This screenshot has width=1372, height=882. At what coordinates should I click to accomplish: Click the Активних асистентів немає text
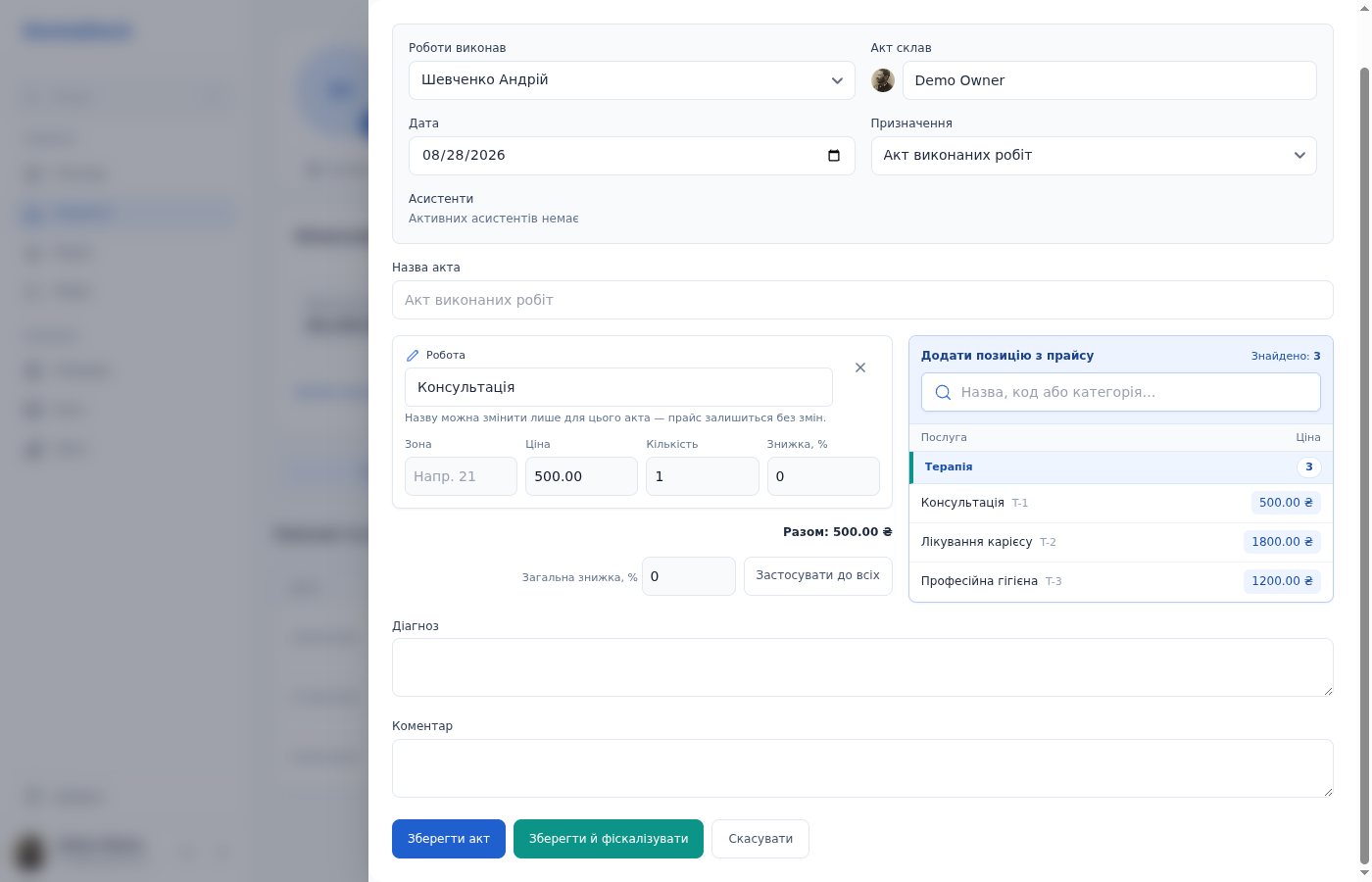click(x=494, y=219)
